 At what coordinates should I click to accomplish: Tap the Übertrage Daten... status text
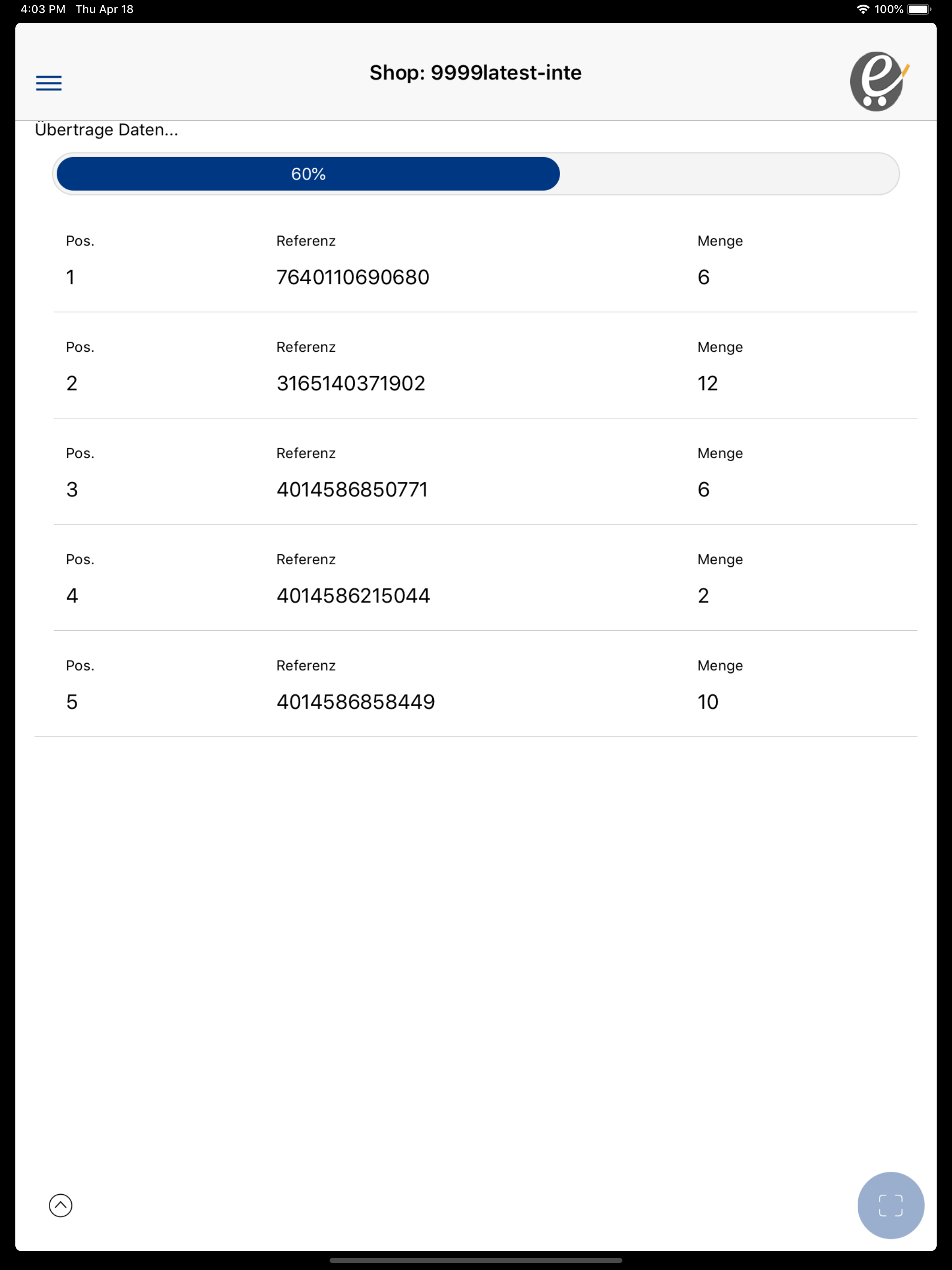[106, 130]
